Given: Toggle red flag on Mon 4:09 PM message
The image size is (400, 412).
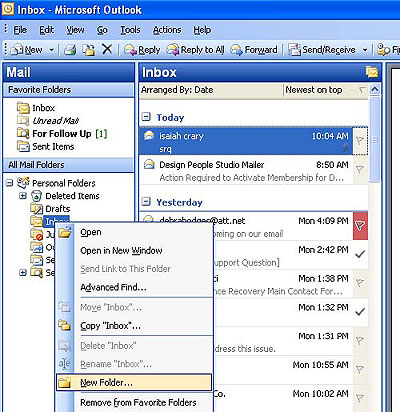Looking at the screenshot, I should click(360, 225).
